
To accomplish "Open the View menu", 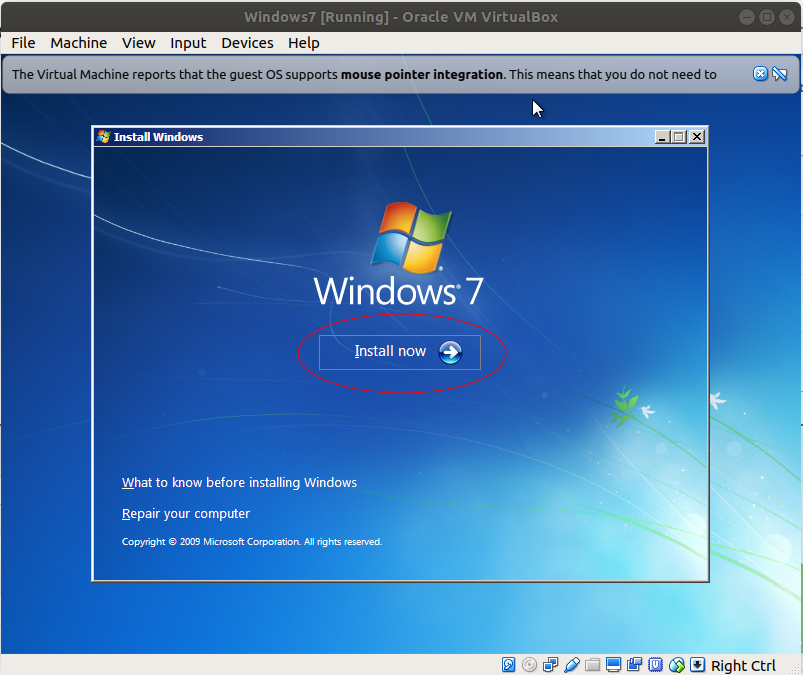I will point(139,43).
